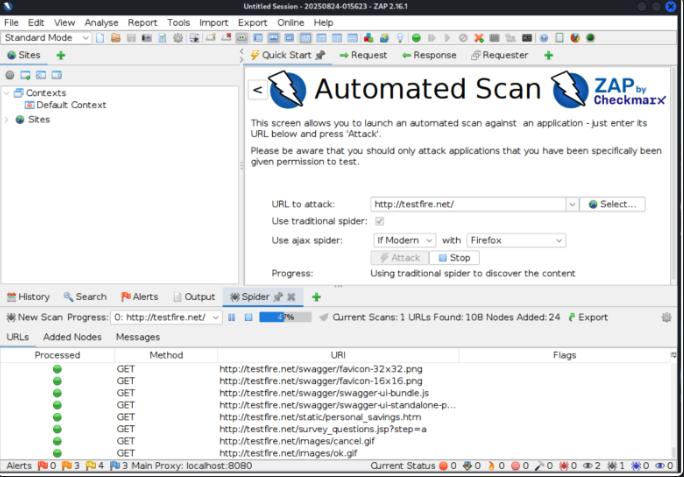
Task: Click the Stop button in Automated Scan
Action: coord(455,258)
